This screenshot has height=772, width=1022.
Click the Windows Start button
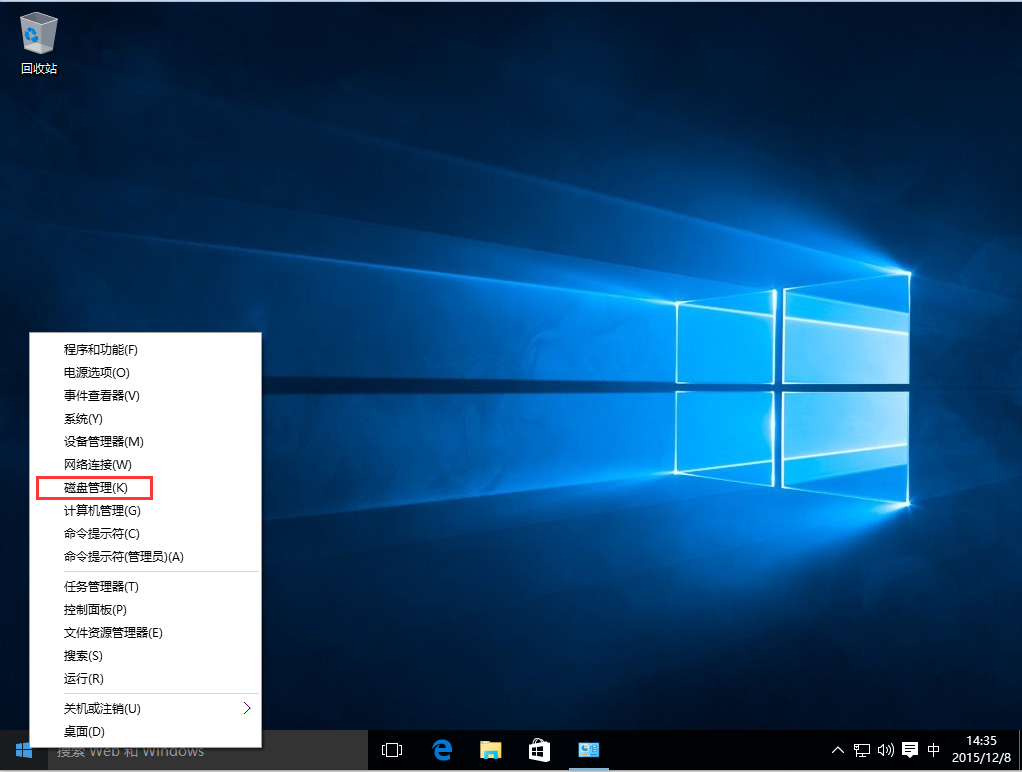pos(23,750)
